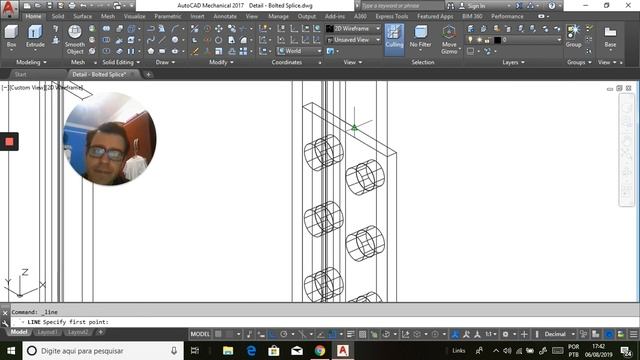Expand the Modeling panel
This screenshot has width=640, height=360.
[x=31, y=62]
